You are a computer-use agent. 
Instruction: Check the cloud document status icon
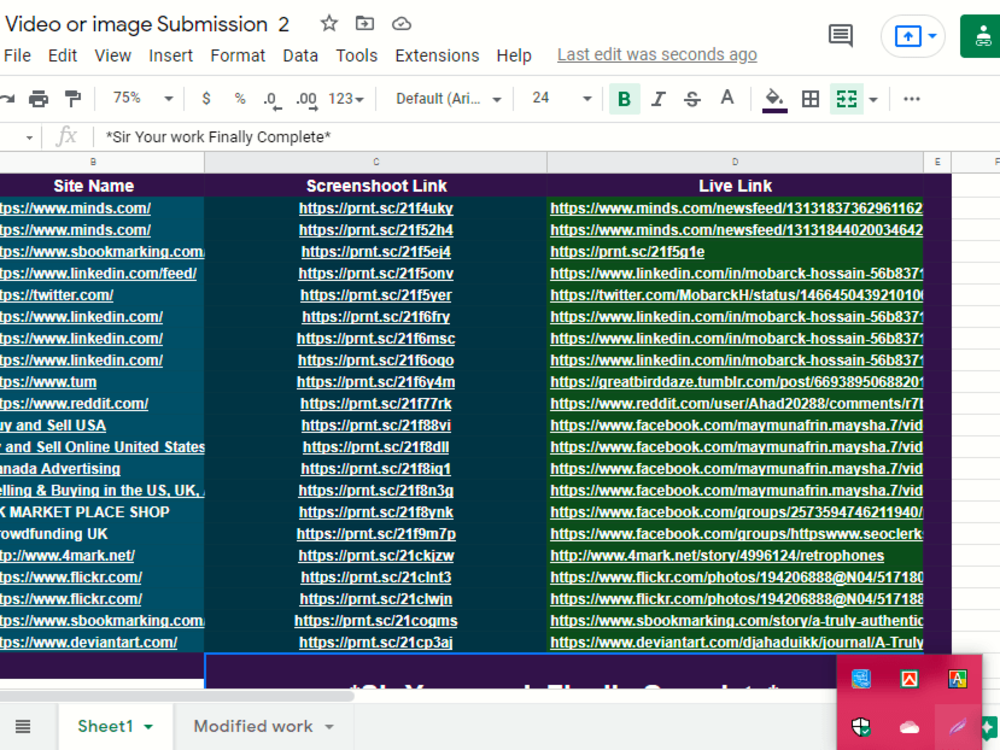[x=401, y=24]
